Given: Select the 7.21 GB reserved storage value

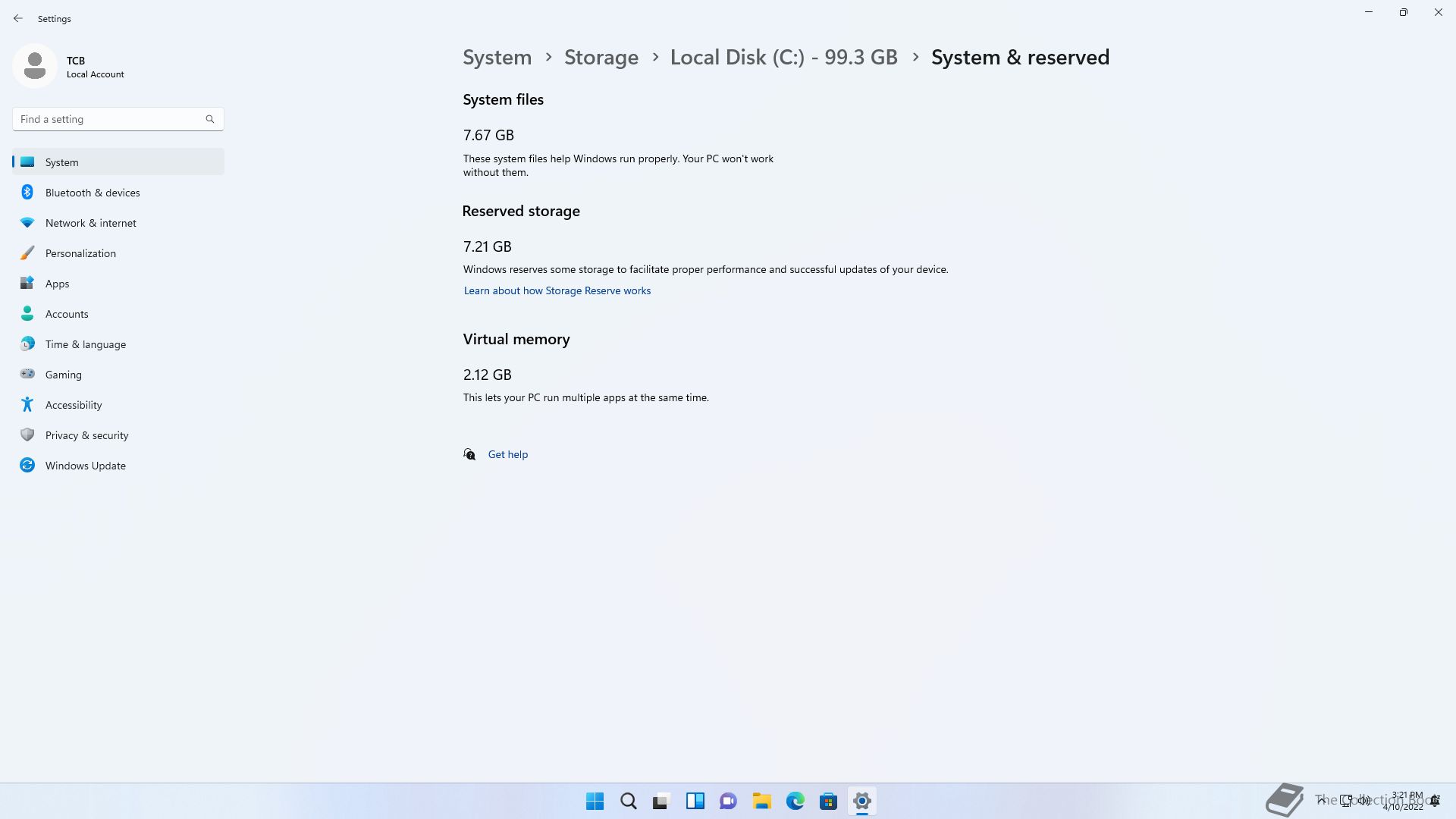Looking at the screenshot, I should click(488, 246).
